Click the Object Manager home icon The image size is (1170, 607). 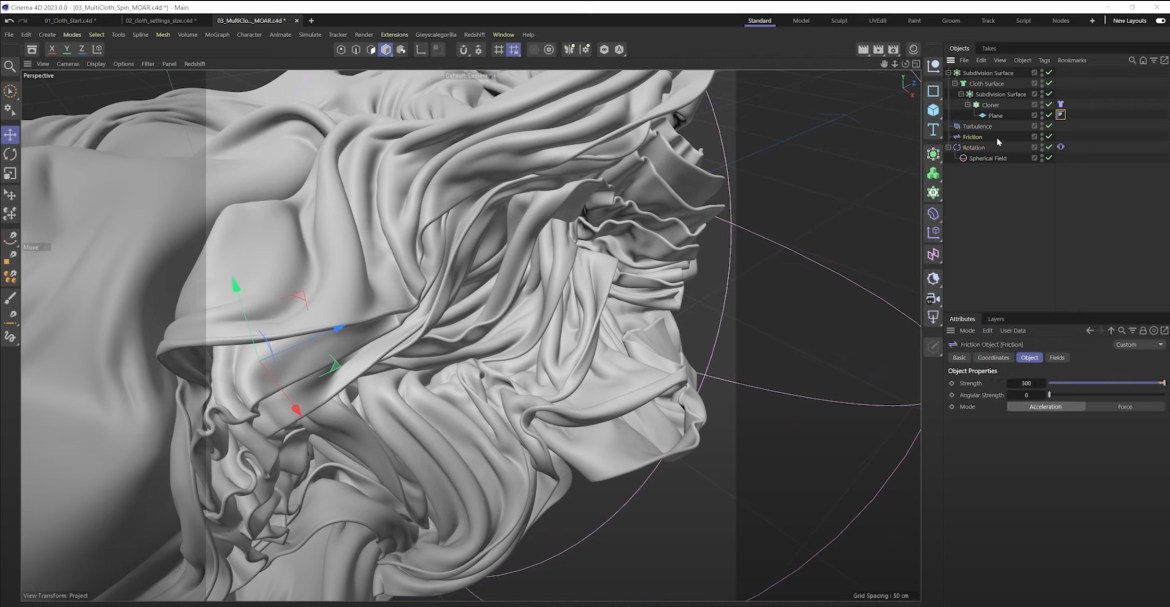point(1142,60)
